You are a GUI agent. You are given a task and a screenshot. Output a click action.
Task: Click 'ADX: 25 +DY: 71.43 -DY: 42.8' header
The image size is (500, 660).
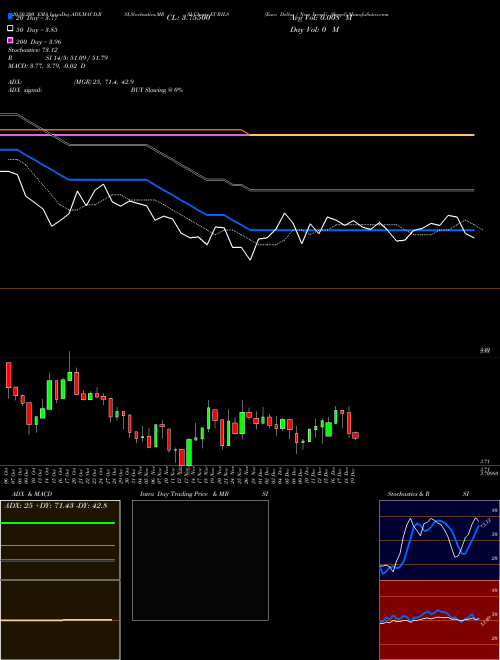point(56,505)
